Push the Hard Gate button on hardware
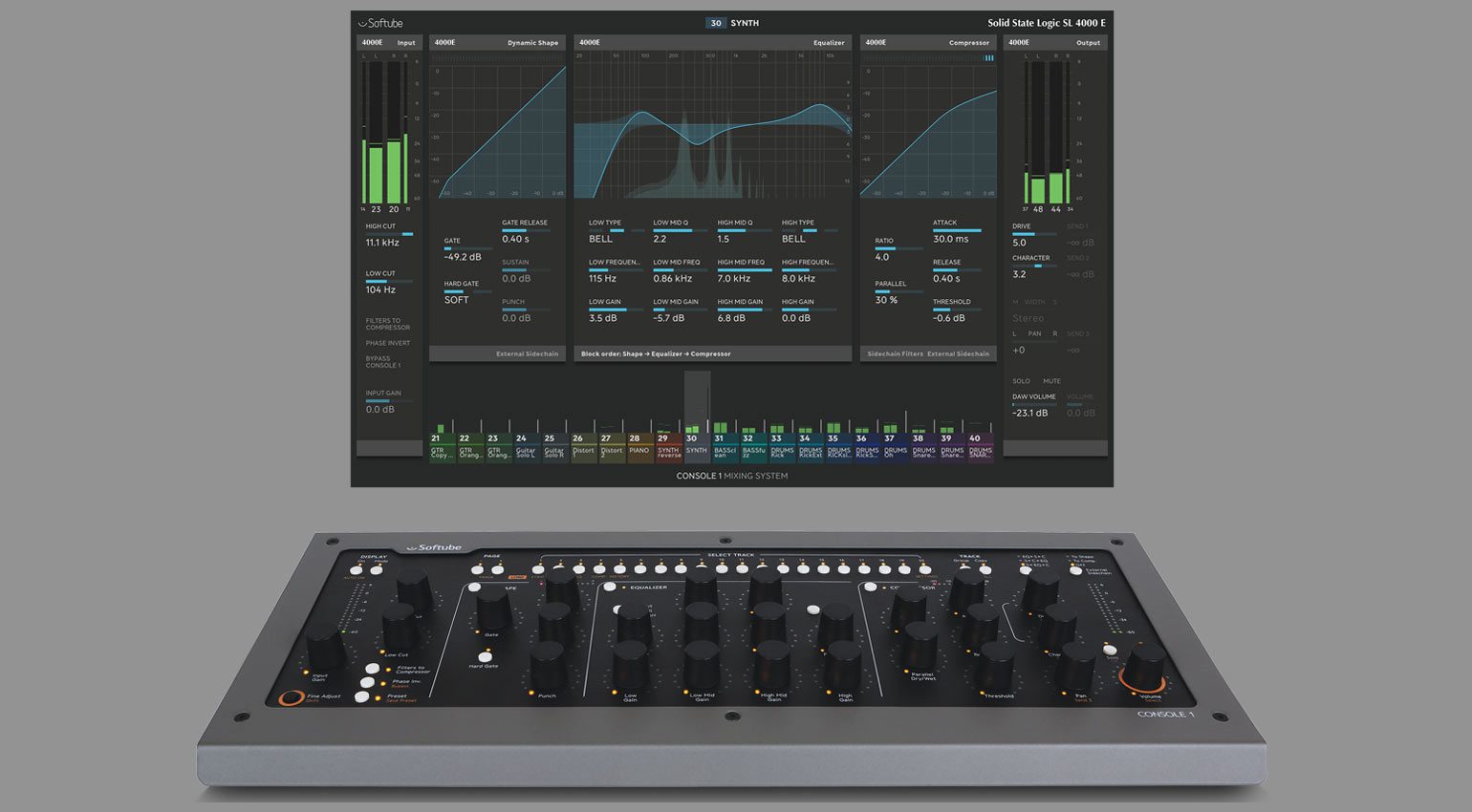The height and width of the screenshot is (812, 1472). pyautogui.click(x=485, y=655)
